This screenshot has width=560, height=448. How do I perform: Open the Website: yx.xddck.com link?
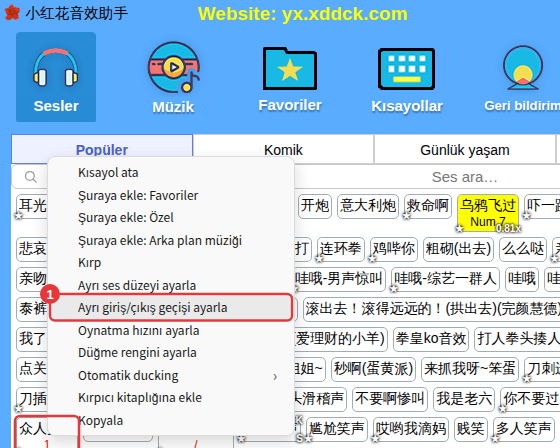(302, 14)
